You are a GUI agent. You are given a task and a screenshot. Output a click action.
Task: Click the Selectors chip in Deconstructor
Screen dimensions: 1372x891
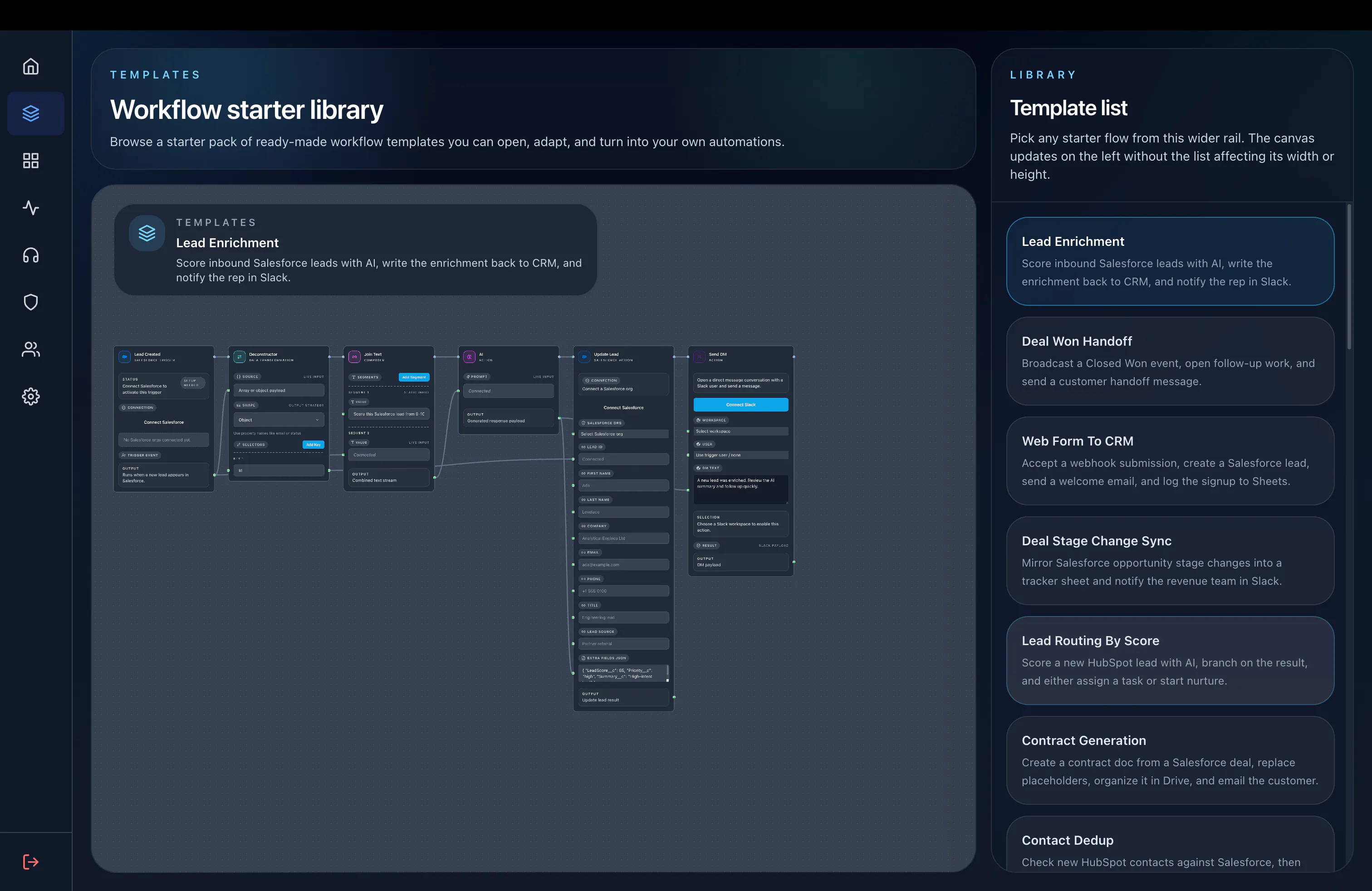(251, 444)
